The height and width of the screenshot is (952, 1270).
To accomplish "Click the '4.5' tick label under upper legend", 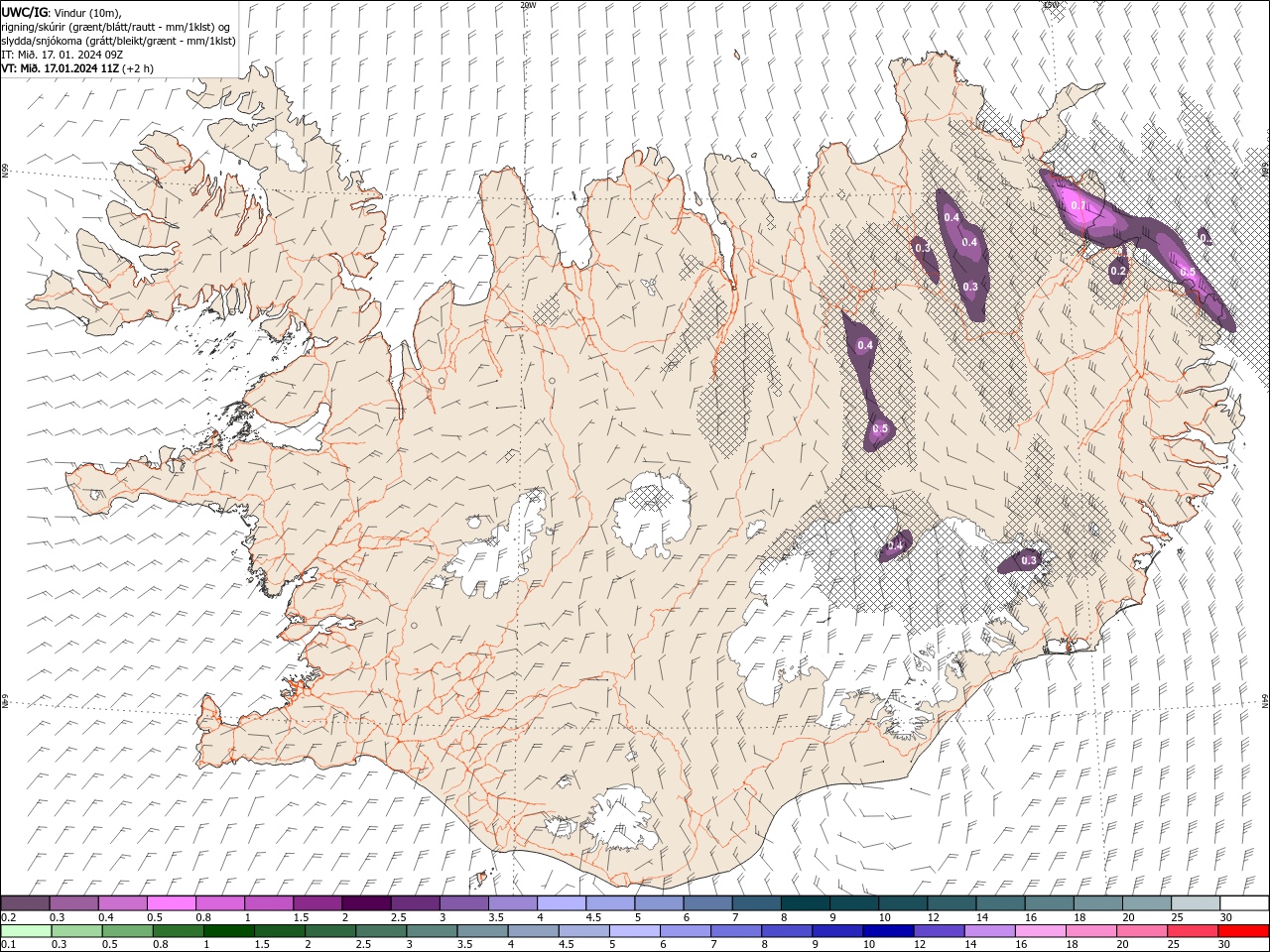I will 593,917.
